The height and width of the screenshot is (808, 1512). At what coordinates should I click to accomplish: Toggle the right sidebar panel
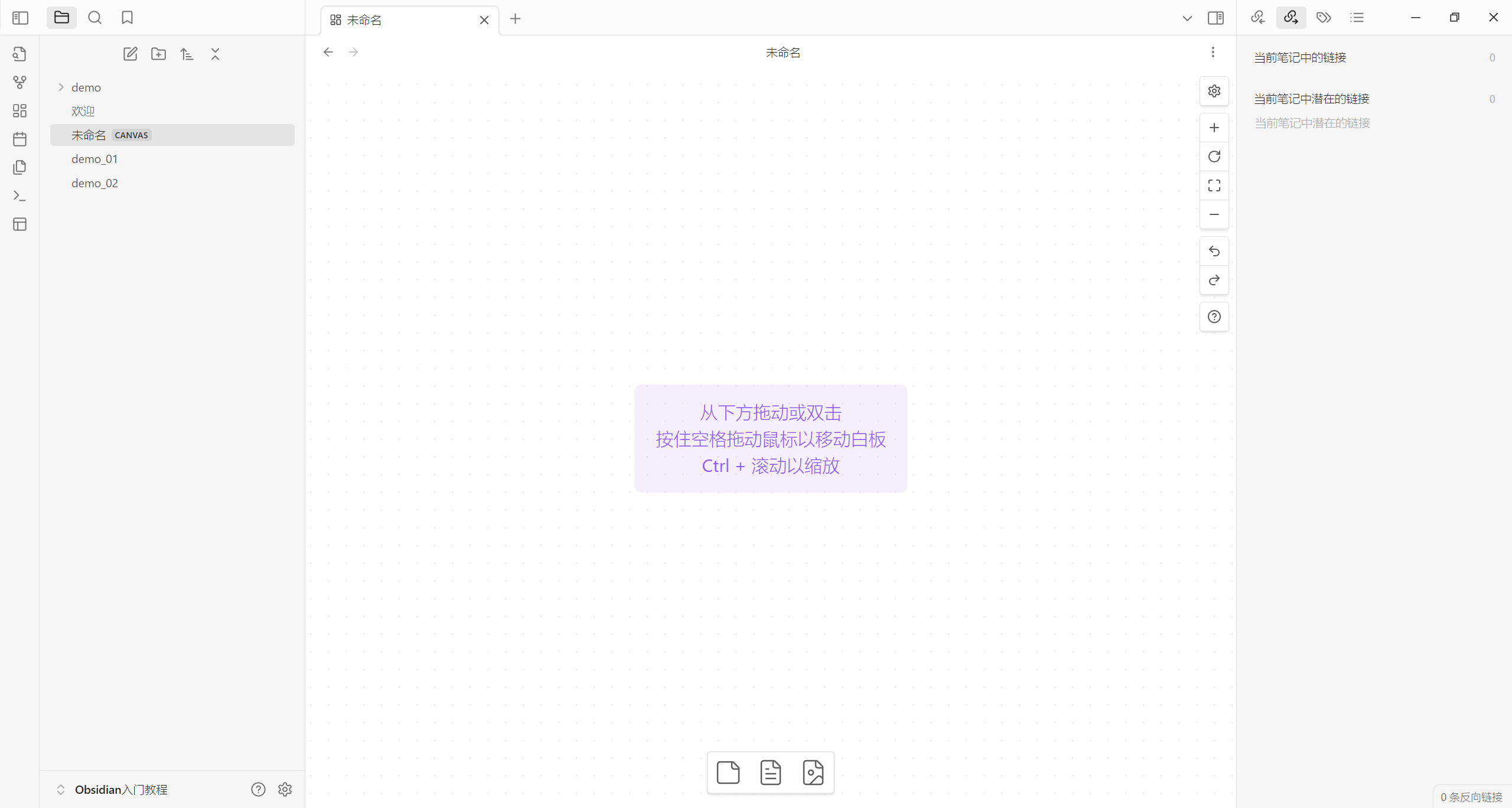coord(1216,18)
